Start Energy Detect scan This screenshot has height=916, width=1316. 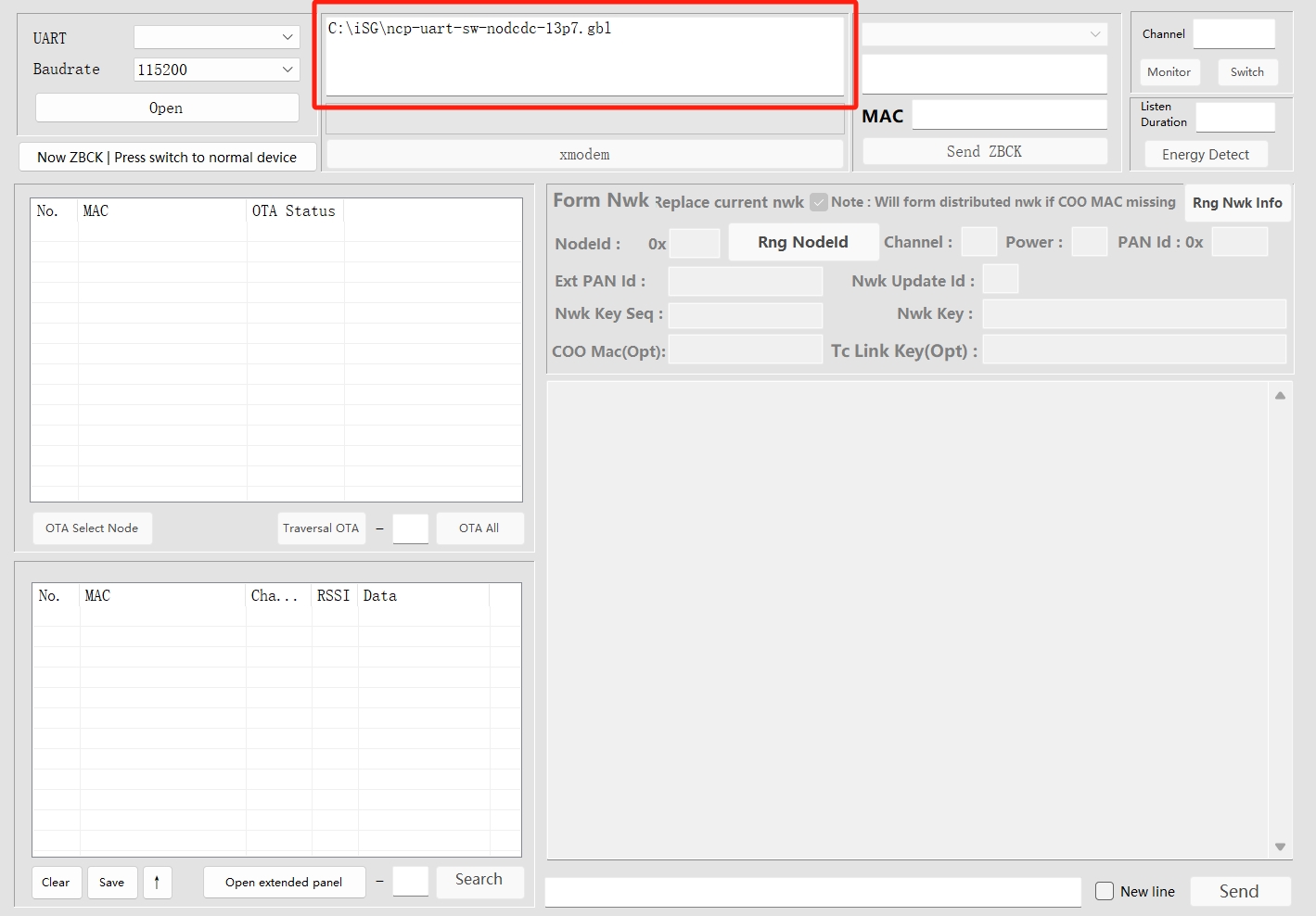pos(1205,155)
